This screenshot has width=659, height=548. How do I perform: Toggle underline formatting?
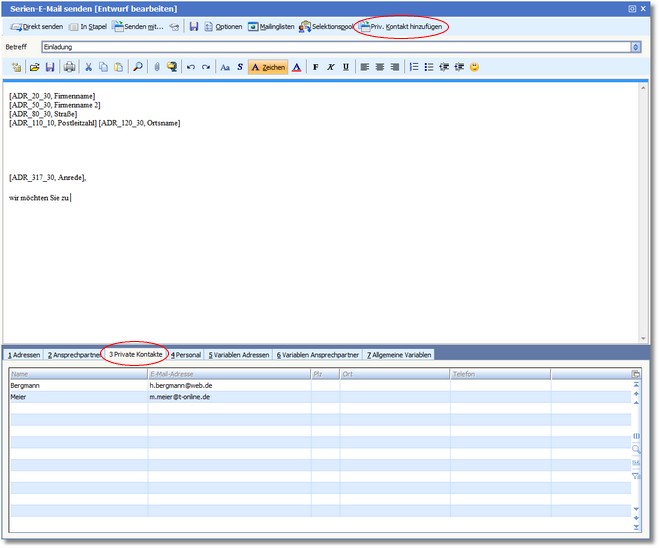(x=346, y=67)
